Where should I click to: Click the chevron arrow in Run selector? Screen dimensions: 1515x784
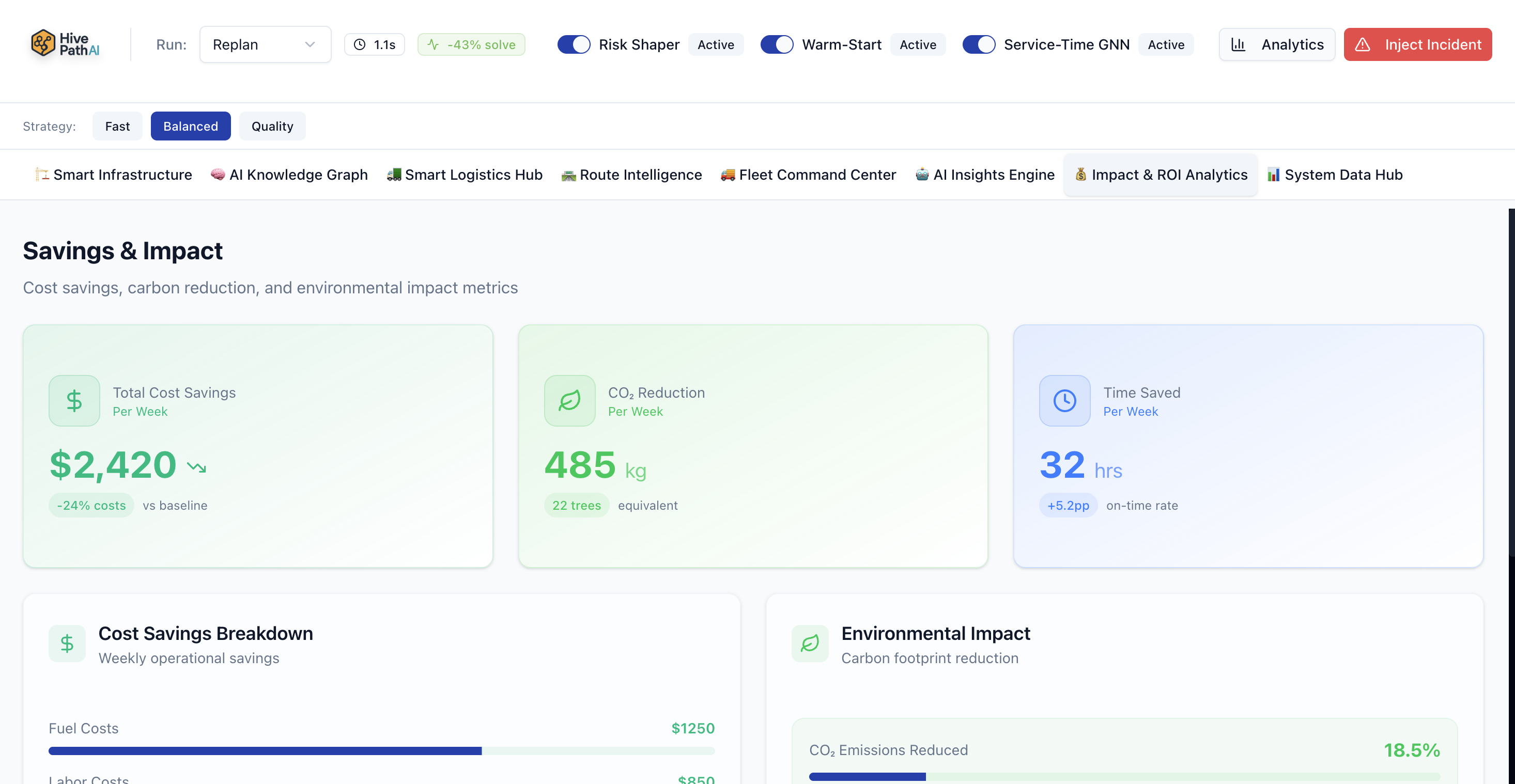310,44
